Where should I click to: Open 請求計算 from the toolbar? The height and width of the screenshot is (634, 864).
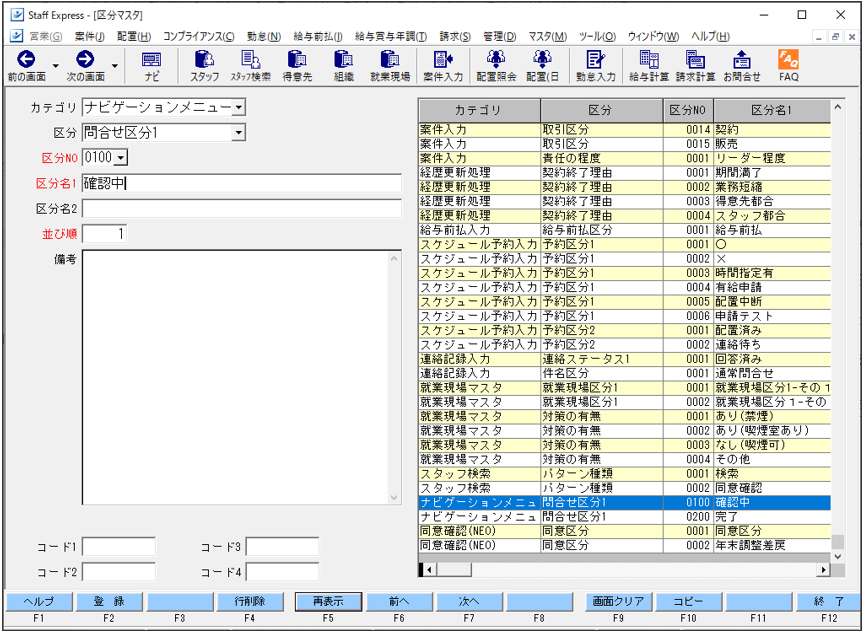tap(695, 66)
